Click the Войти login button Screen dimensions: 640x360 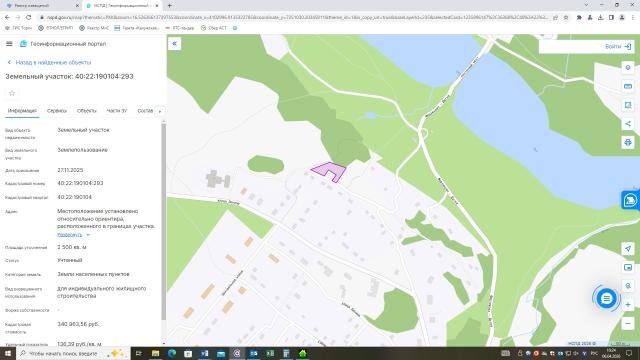(x=618, y=47)
